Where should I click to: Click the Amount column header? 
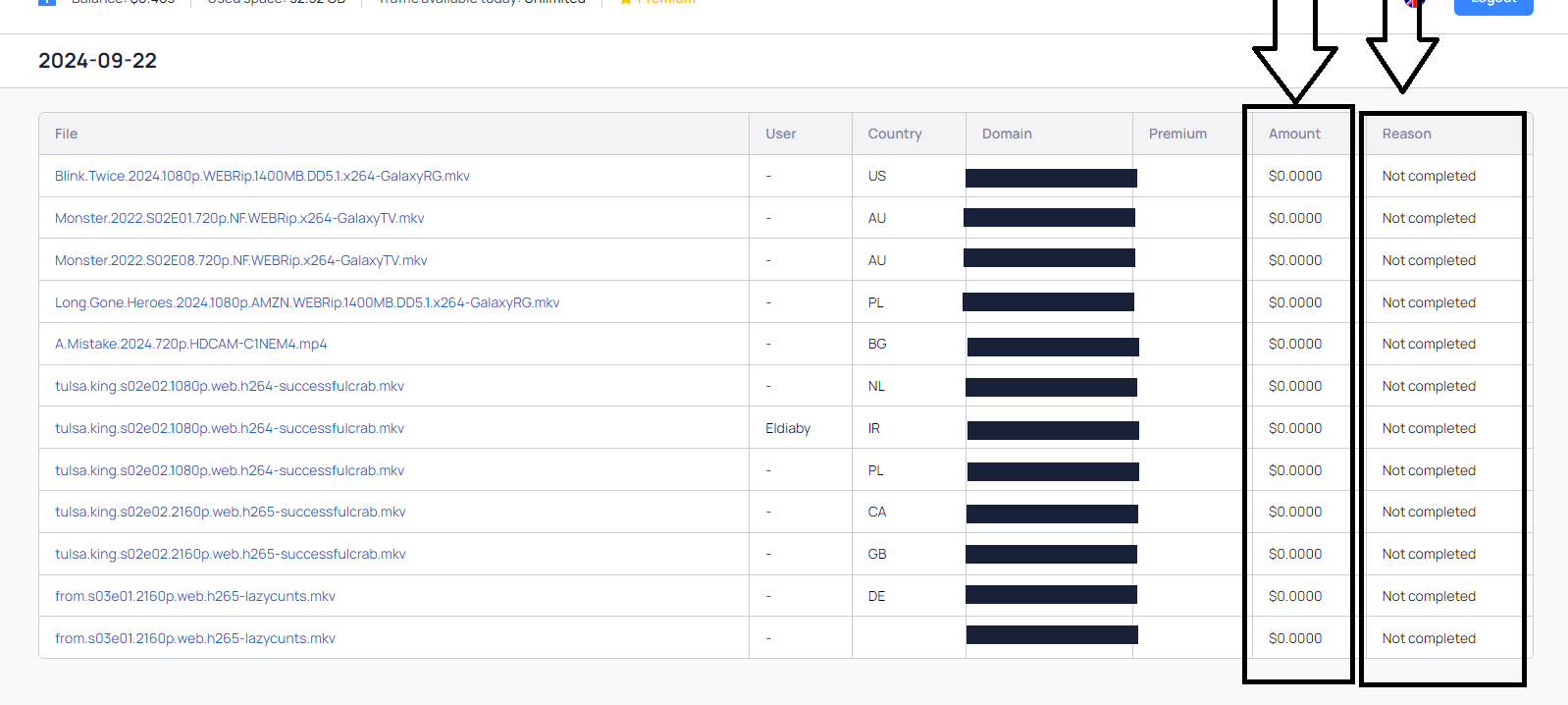coord(1294,134)
